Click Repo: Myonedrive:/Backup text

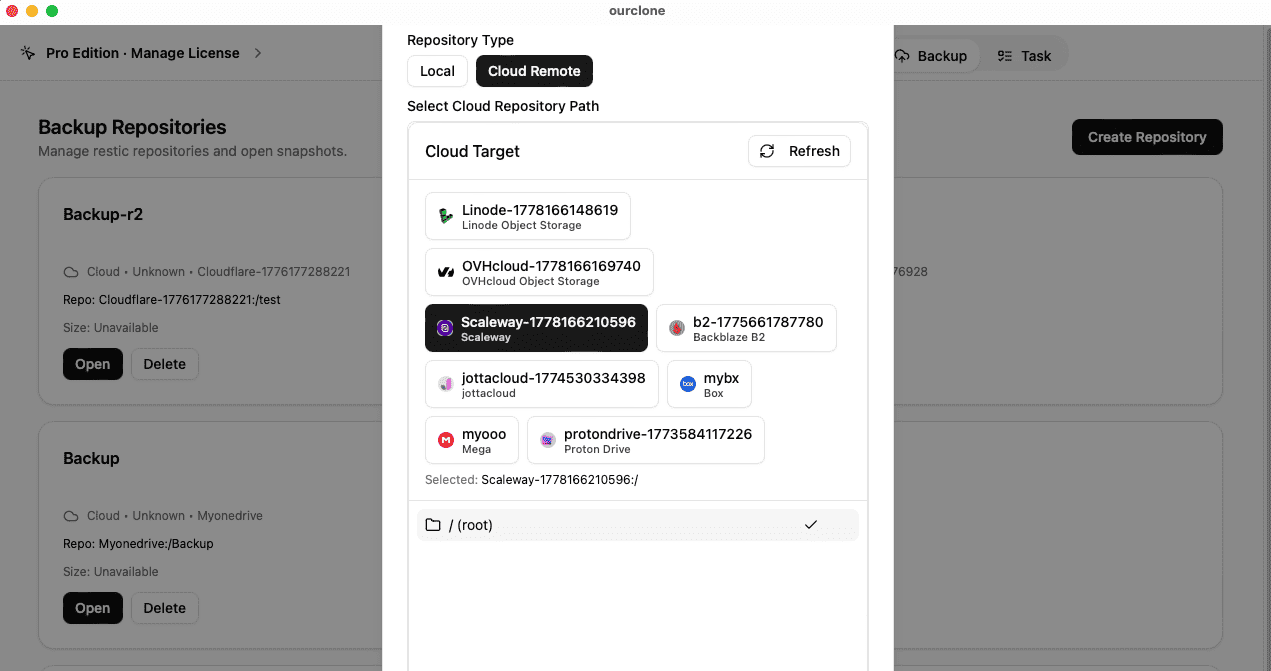138,544
